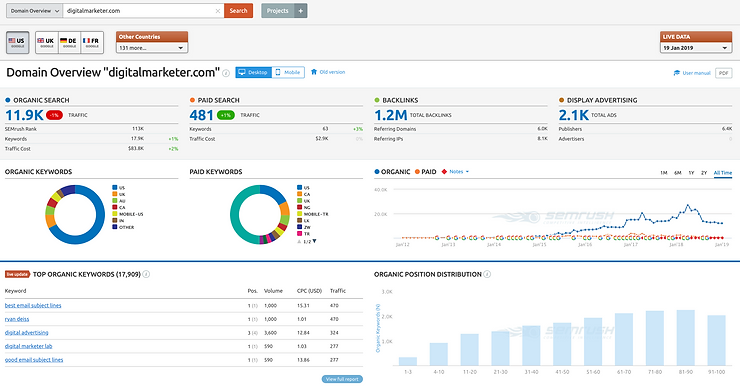Click the Search button
This screenshot has height=391, width=740.
pyautogui.click(x=238, y=11)
